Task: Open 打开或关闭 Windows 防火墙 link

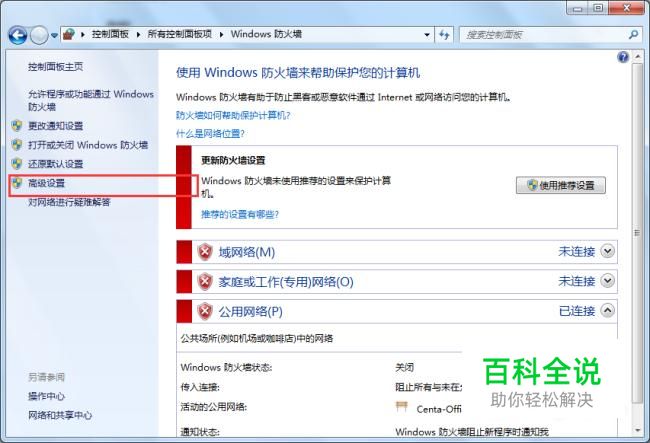Action: (x=88, y=145)
